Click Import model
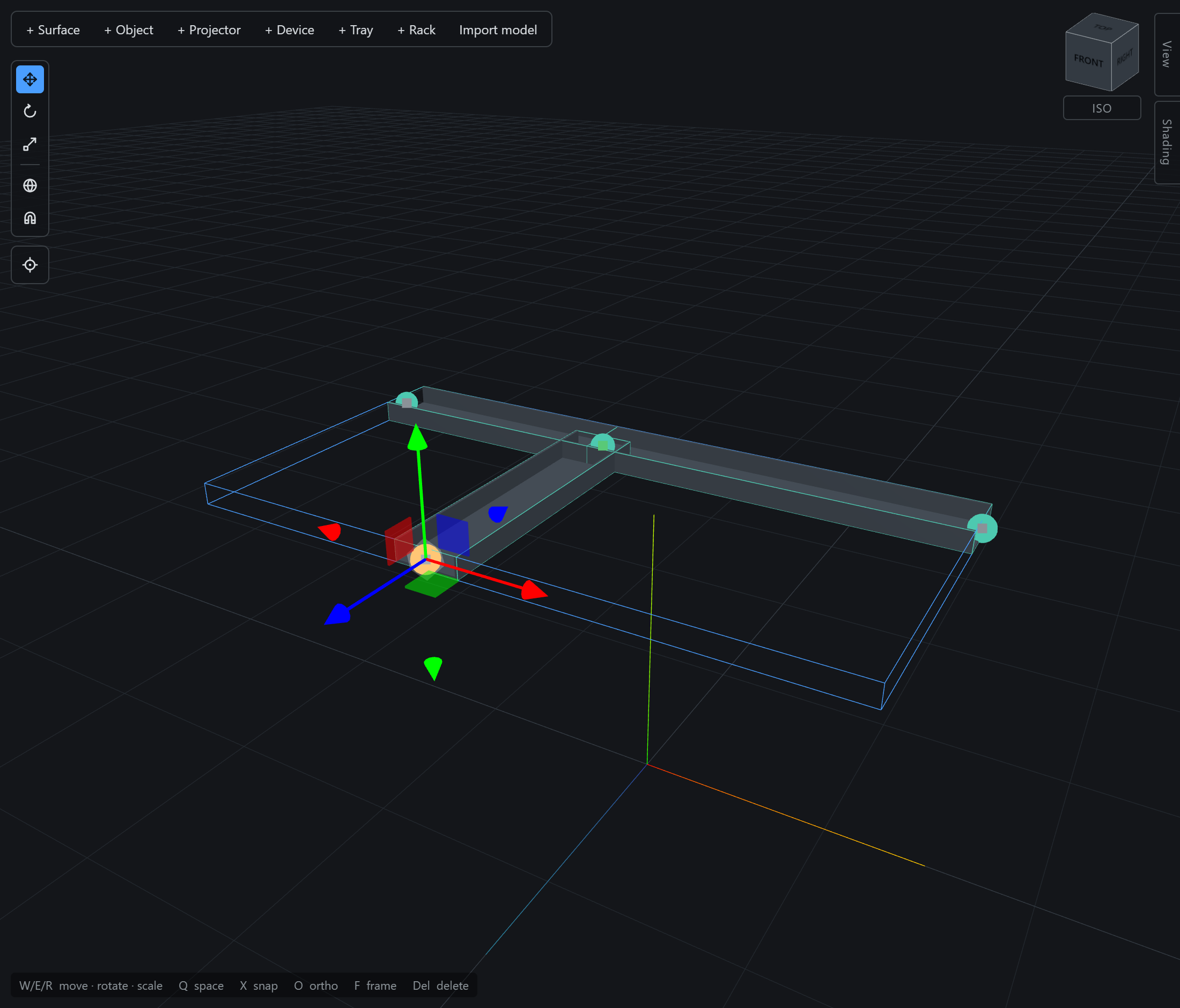Screen dimensions: 1180x1008 (498, 29)
